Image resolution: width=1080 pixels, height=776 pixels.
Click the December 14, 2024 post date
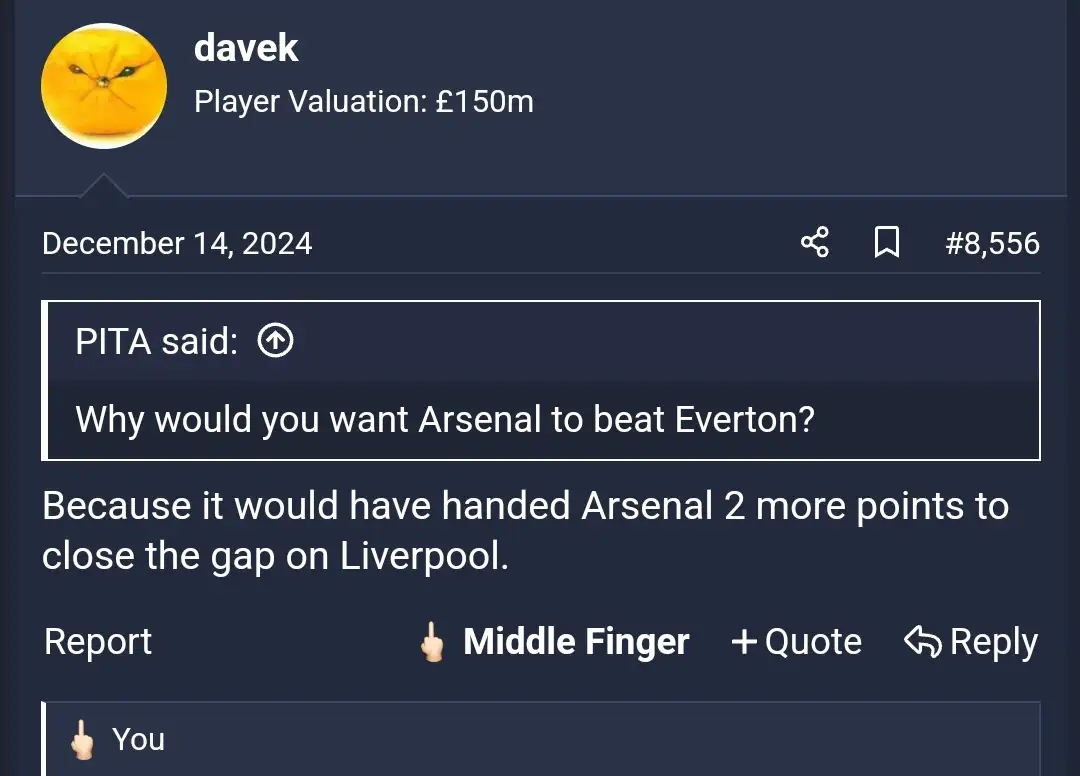coord(177,243)
